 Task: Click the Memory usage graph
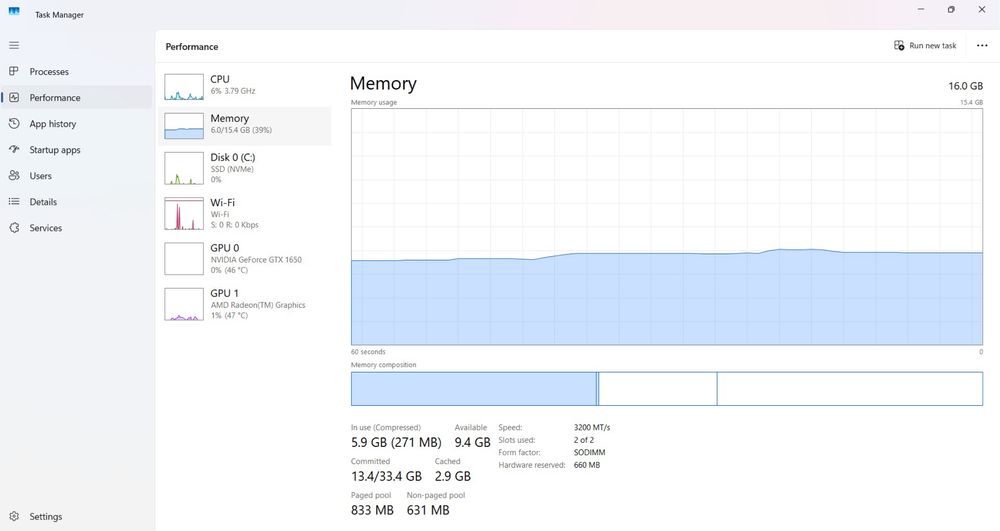pyautogui.click(x=666, y=227)
